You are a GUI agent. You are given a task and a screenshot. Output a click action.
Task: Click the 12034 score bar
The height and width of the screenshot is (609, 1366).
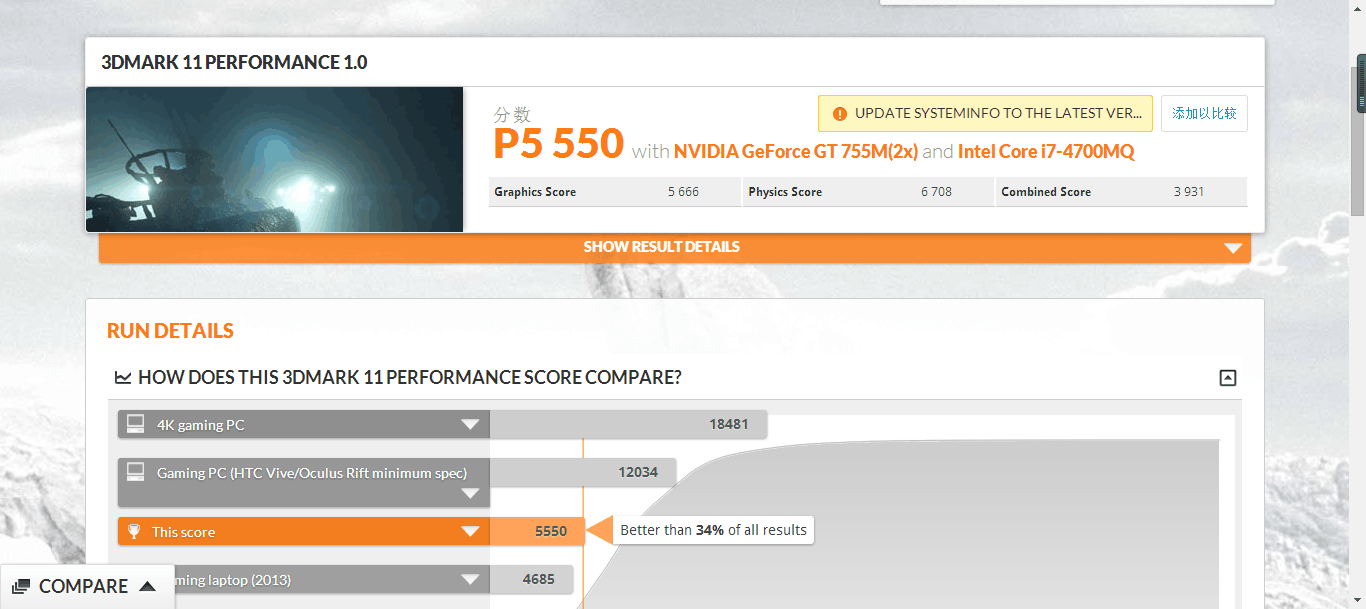coord(583,472)
